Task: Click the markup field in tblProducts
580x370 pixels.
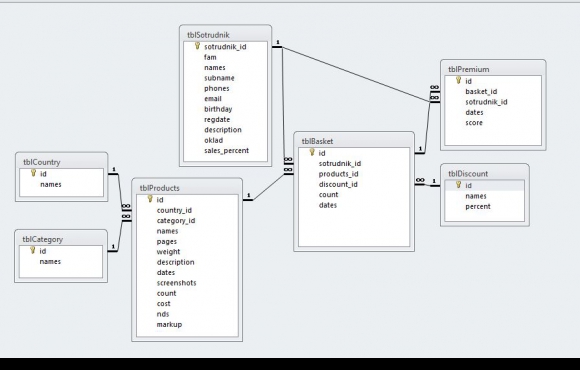Action: (169, 324)
